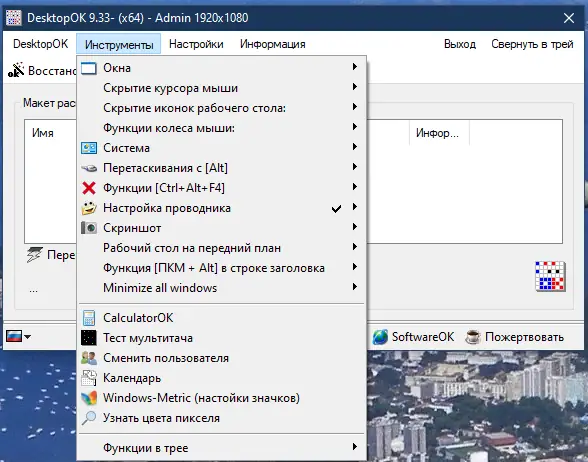
Task: Toggle the checkmark on Настройка проводника
Action: pyautogui.click(x=336, y=208)
